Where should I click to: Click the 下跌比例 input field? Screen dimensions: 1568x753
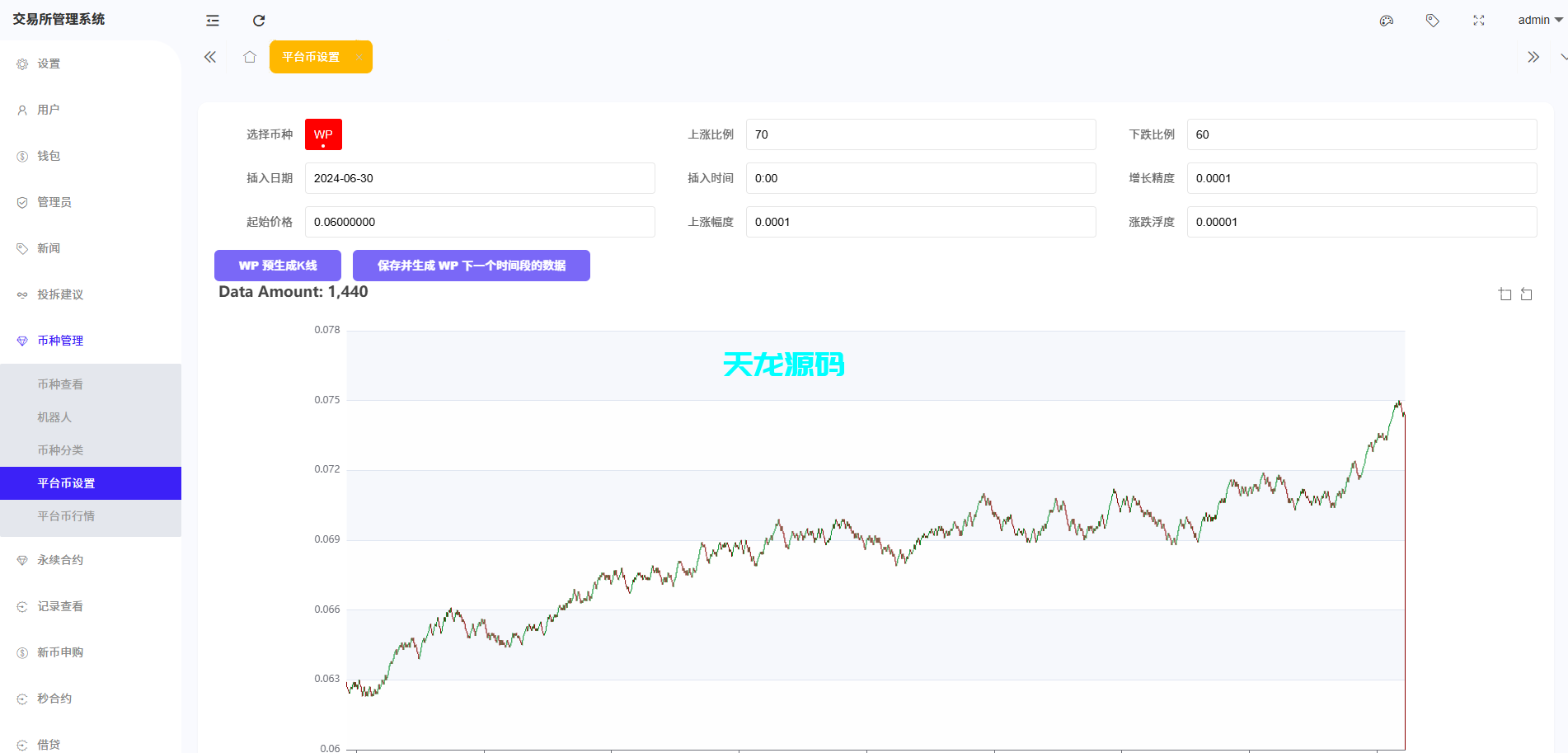(1362, 134)
